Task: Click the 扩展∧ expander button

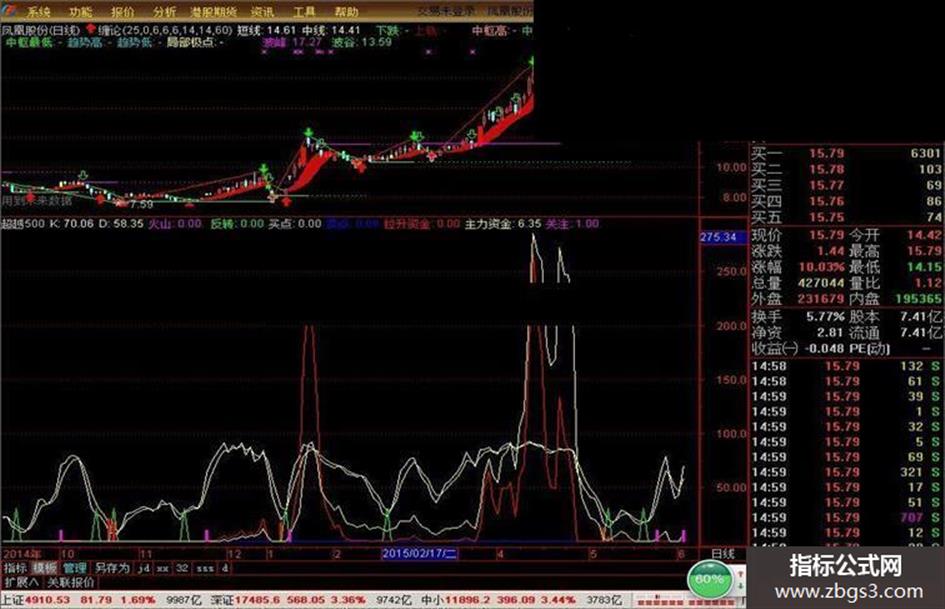Action: [x=21, y=582]
